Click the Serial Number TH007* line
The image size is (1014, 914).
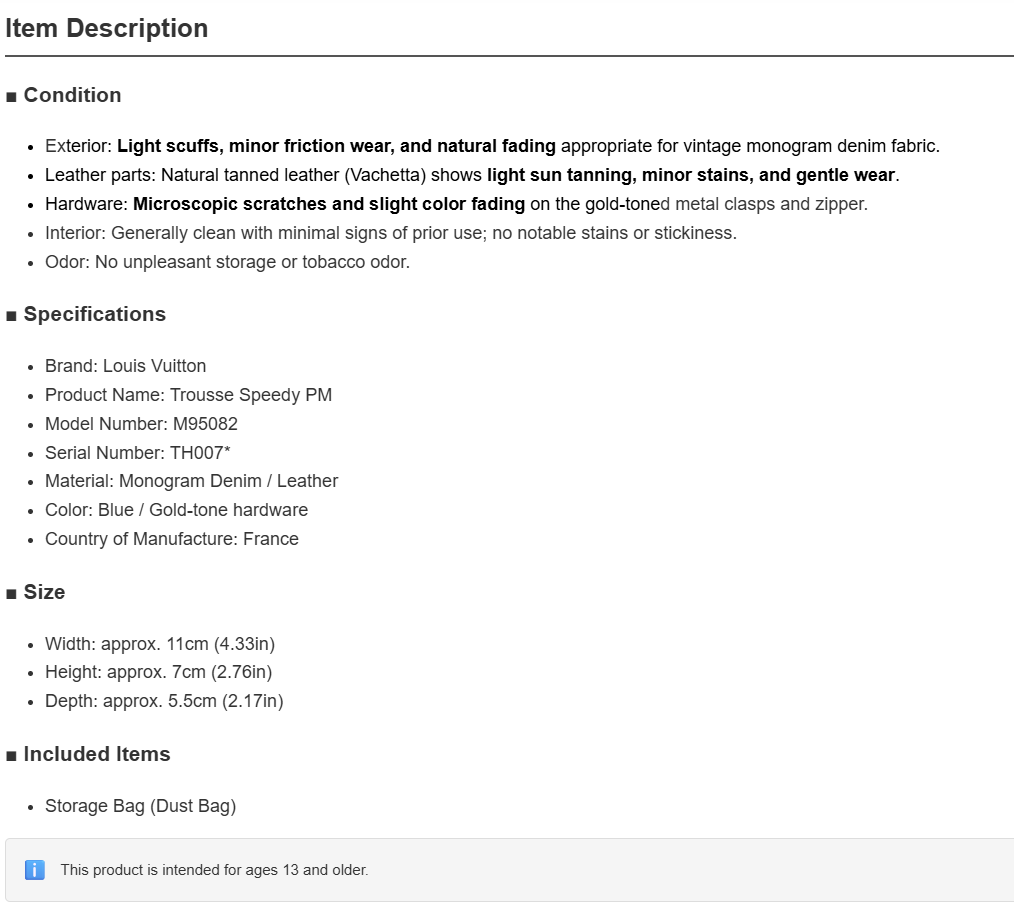[x=138, y=453]
